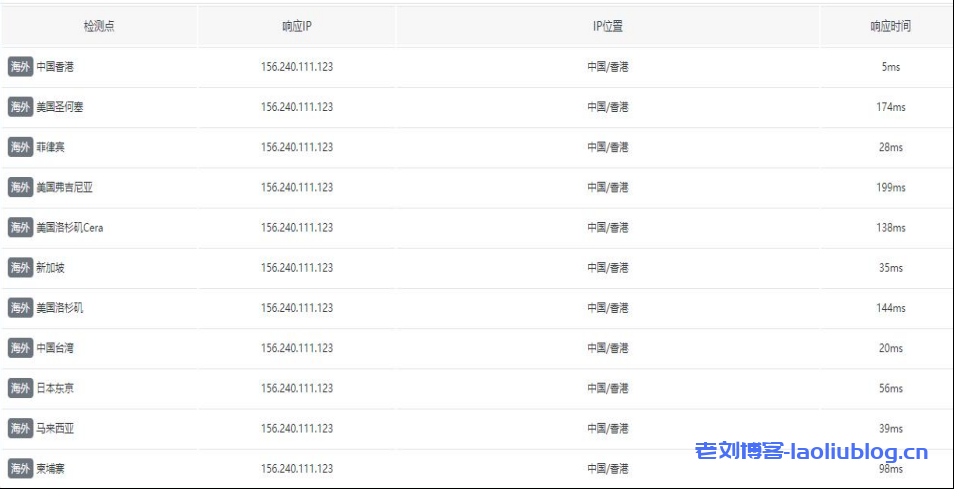
Task: Click the 海外 badge beside 菲律宾
Action: (20, 147)
